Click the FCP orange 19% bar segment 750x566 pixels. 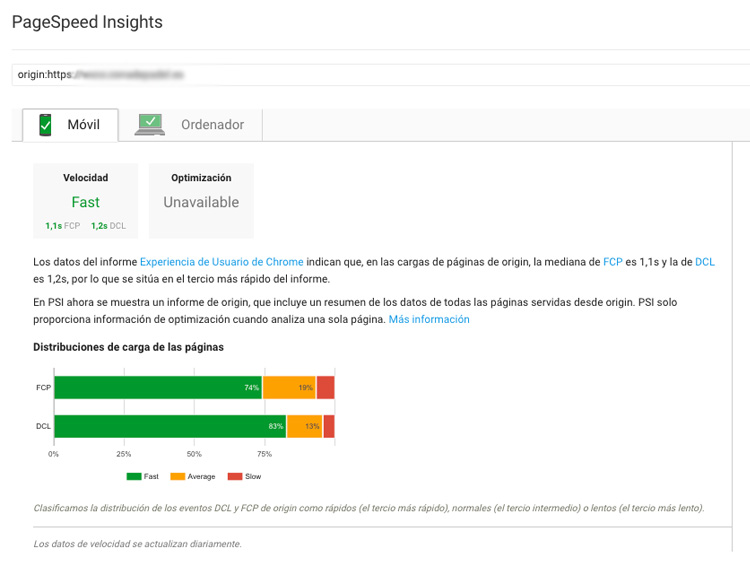(289, 388)
